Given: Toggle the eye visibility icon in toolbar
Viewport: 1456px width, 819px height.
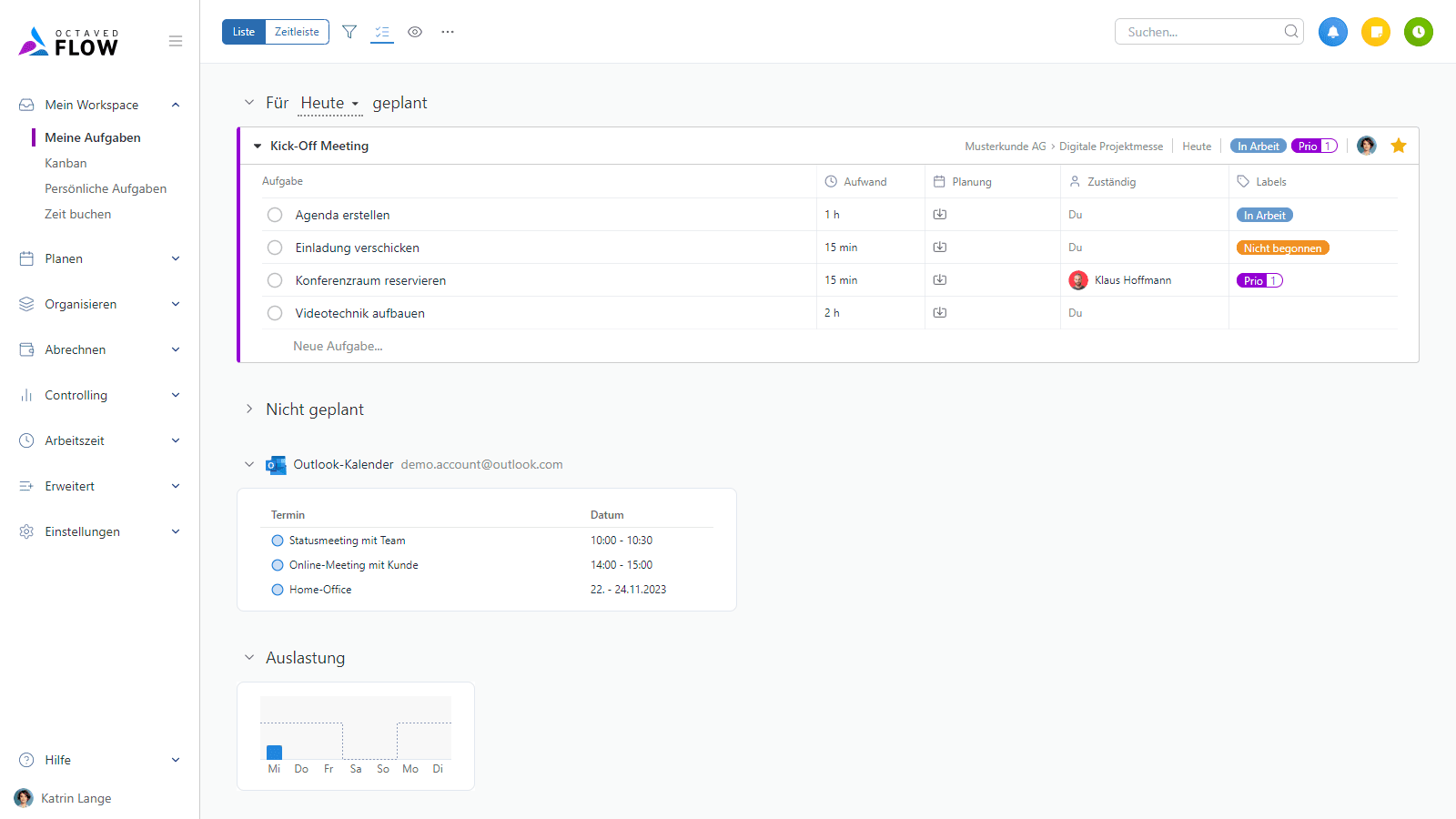Looking at the screenshot, I should [x=415, y=32].
